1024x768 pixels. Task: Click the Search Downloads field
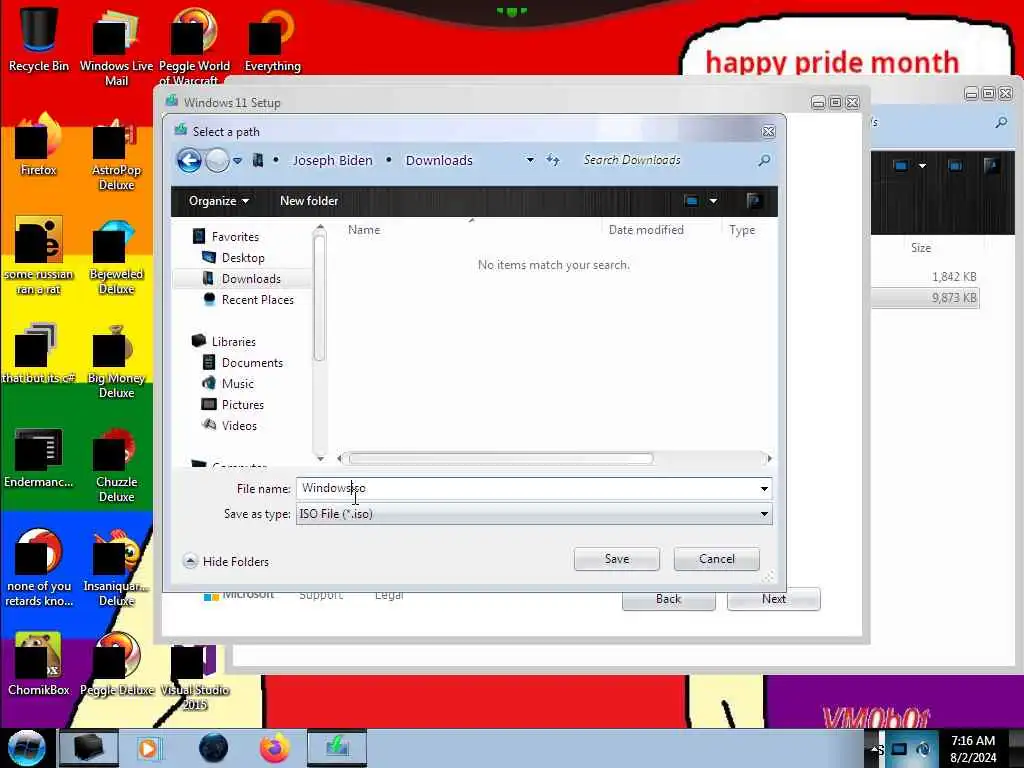666,160
